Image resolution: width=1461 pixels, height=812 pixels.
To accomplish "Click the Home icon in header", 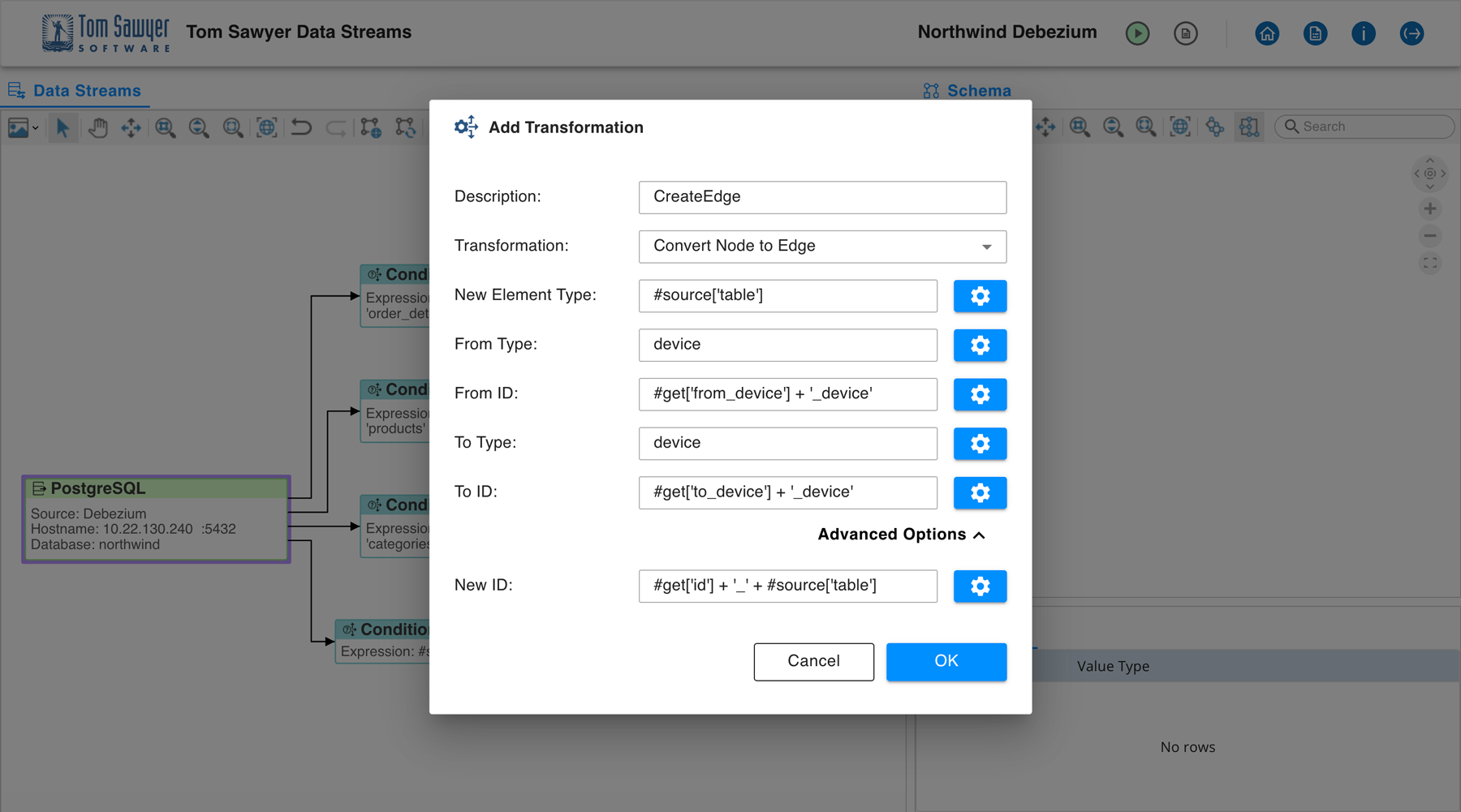I will 1266,33.
